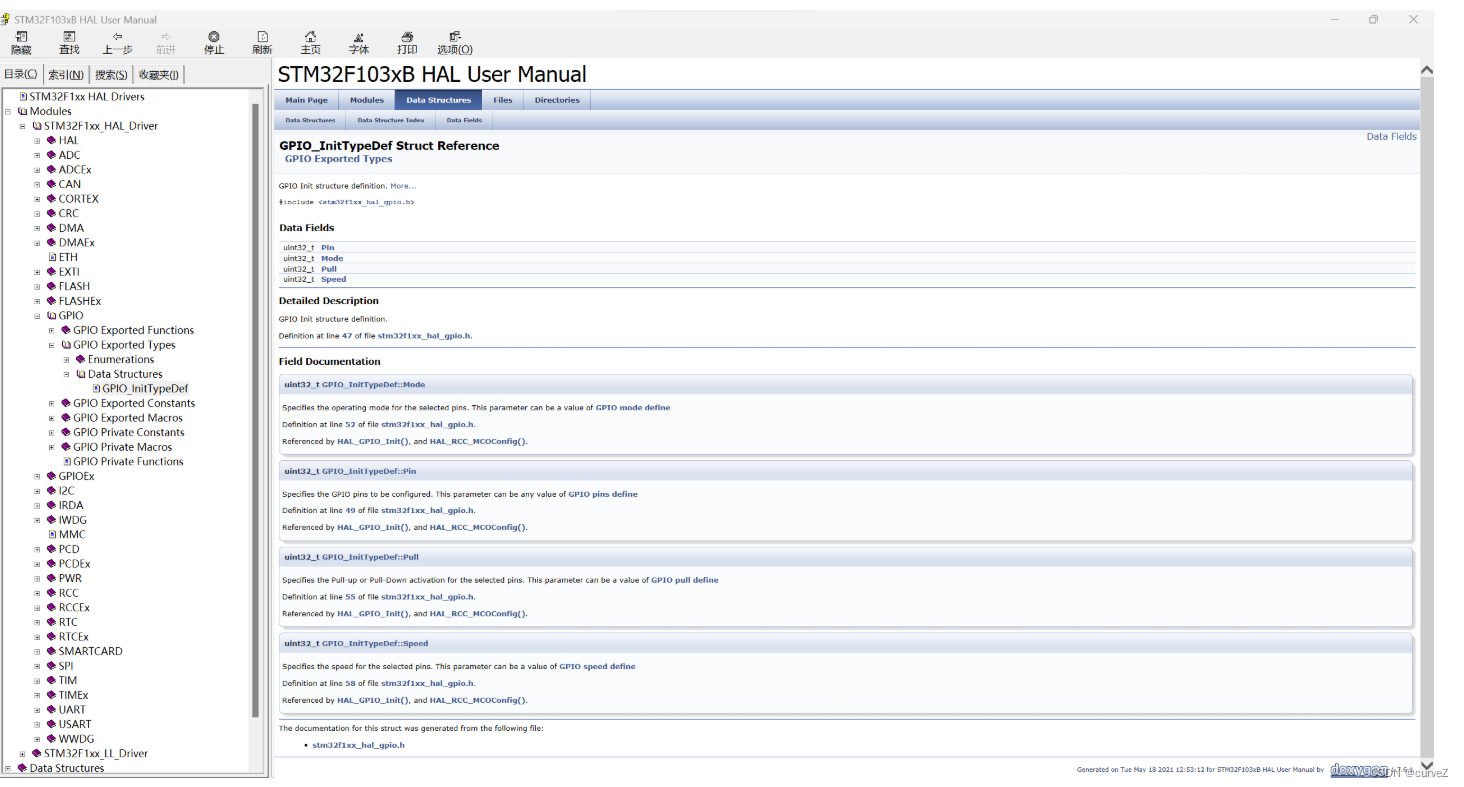Viewport: 1464px width, 787px height.
Task: Follow the GPIO Exported Types link
Action: pos(338,159)
